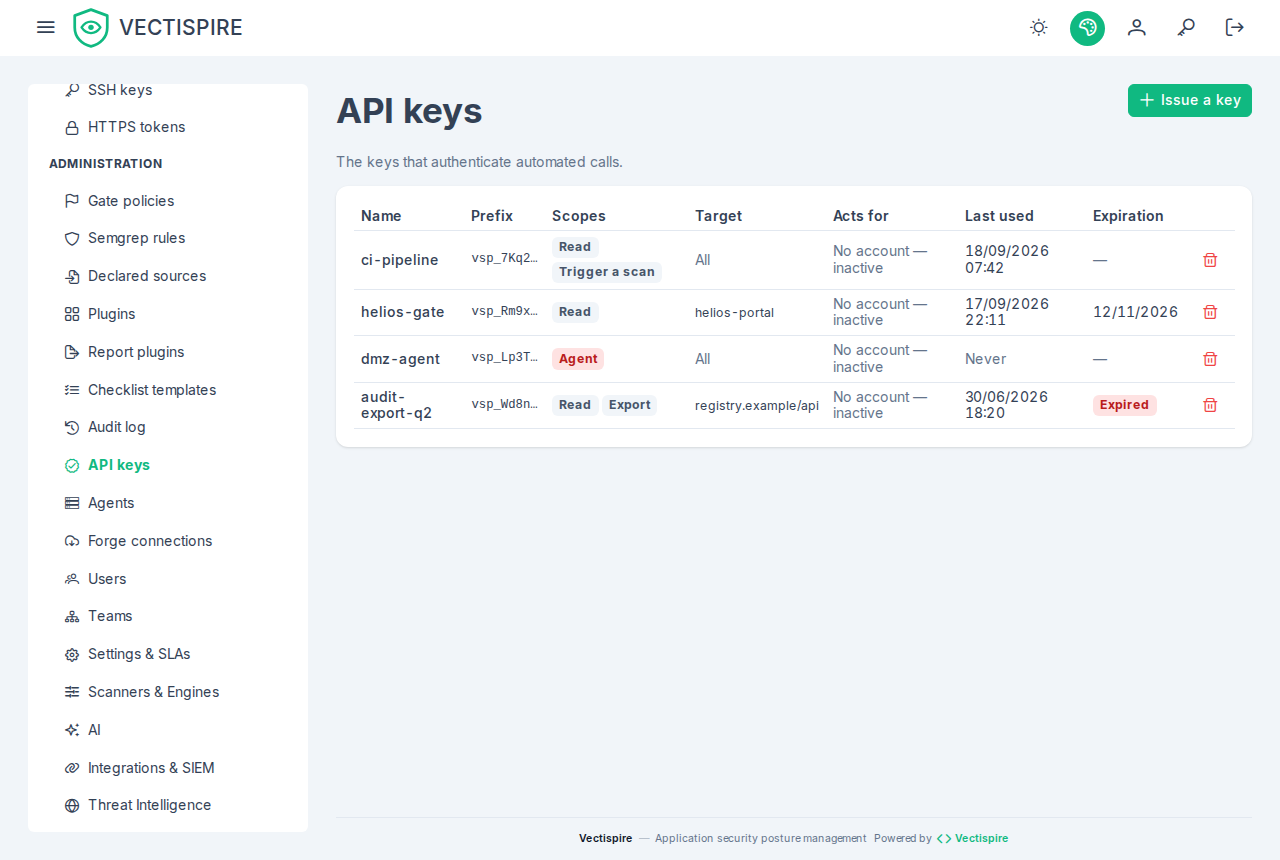The image size is (1280, 860).
Task: Select the registry.example/api target cell
Action: pyautogui.click(x=757, y=405)
